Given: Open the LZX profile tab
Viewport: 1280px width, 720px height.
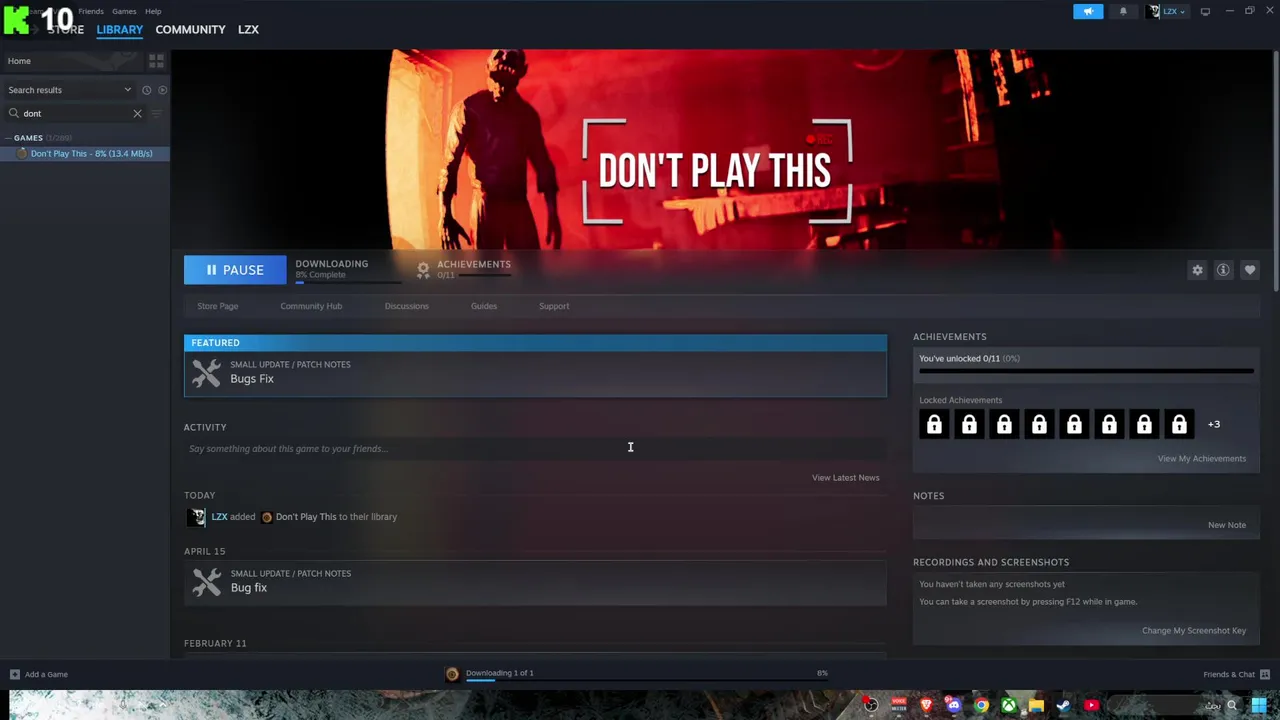Looking at the screenshot, I should click(248, 30).
